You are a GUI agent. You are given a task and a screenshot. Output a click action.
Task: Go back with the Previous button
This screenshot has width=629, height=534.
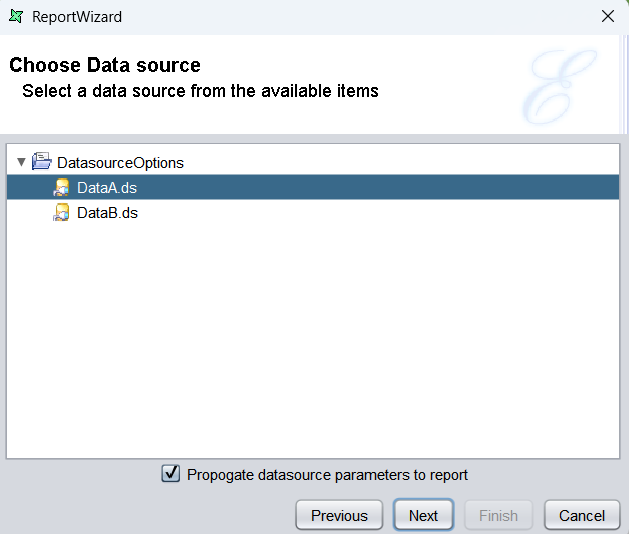point(339,515)
